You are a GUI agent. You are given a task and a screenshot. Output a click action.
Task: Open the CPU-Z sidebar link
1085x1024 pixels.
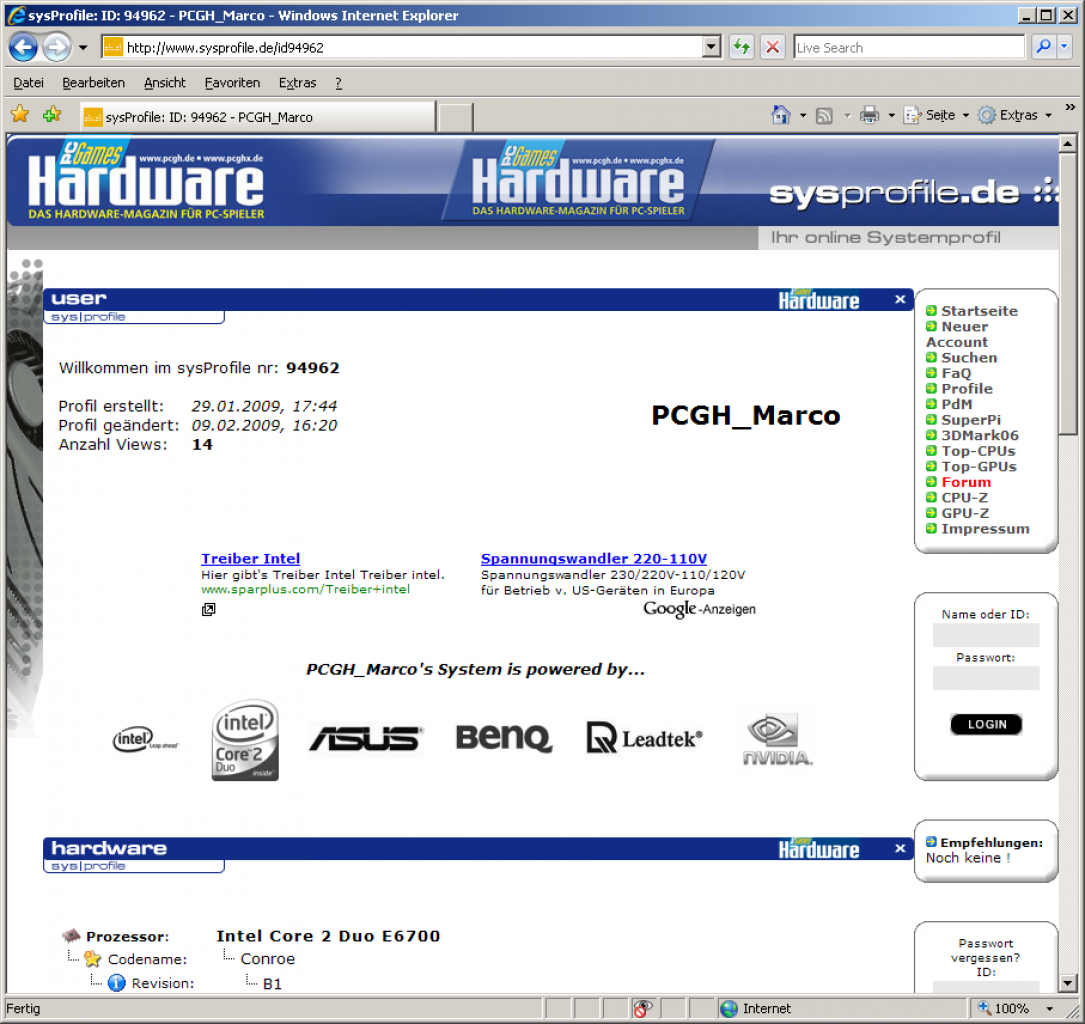tap(965, 497)
